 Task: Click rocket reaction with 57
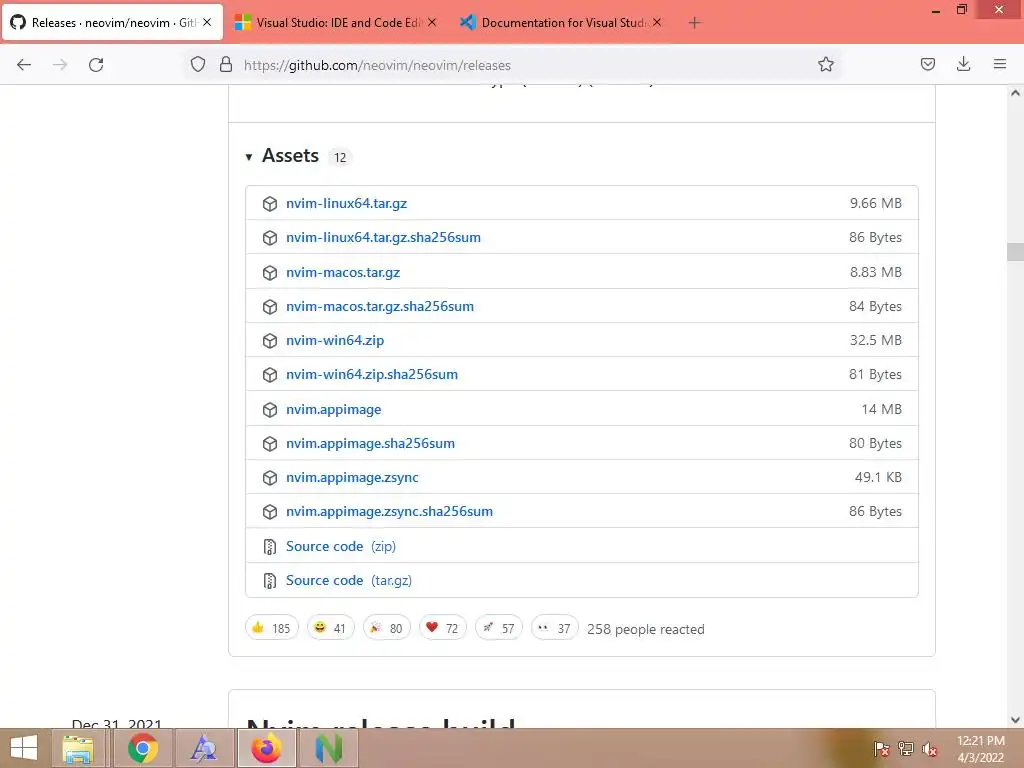[499, 628]
